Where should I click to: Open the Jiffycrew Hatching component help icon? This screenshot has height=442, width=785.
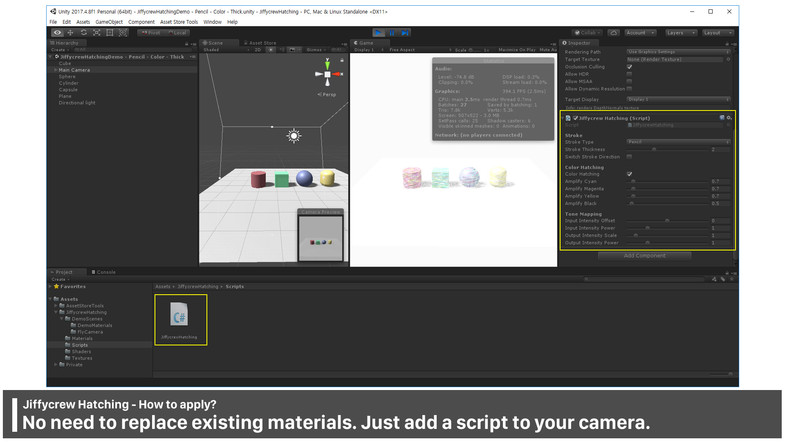click(722, 118)
